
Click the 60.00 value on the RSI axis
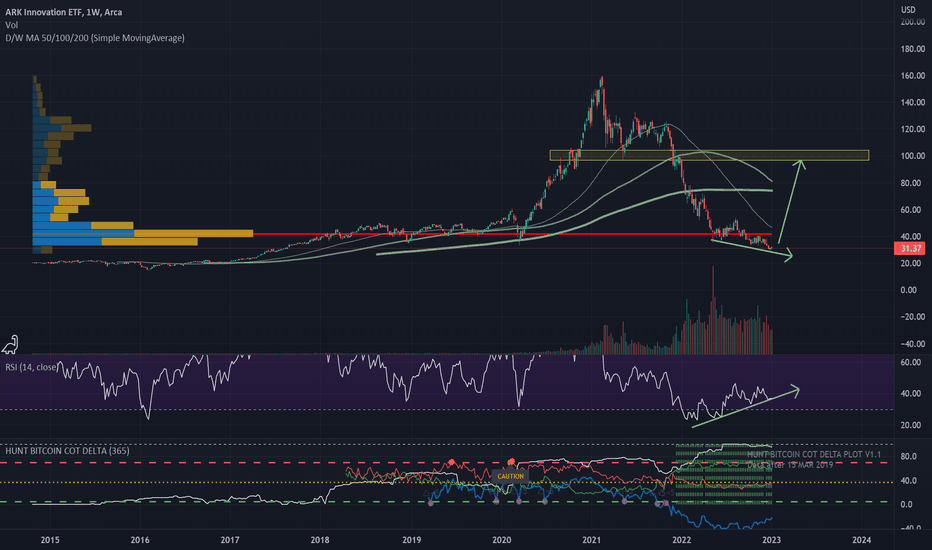click(x=911, y=362)
